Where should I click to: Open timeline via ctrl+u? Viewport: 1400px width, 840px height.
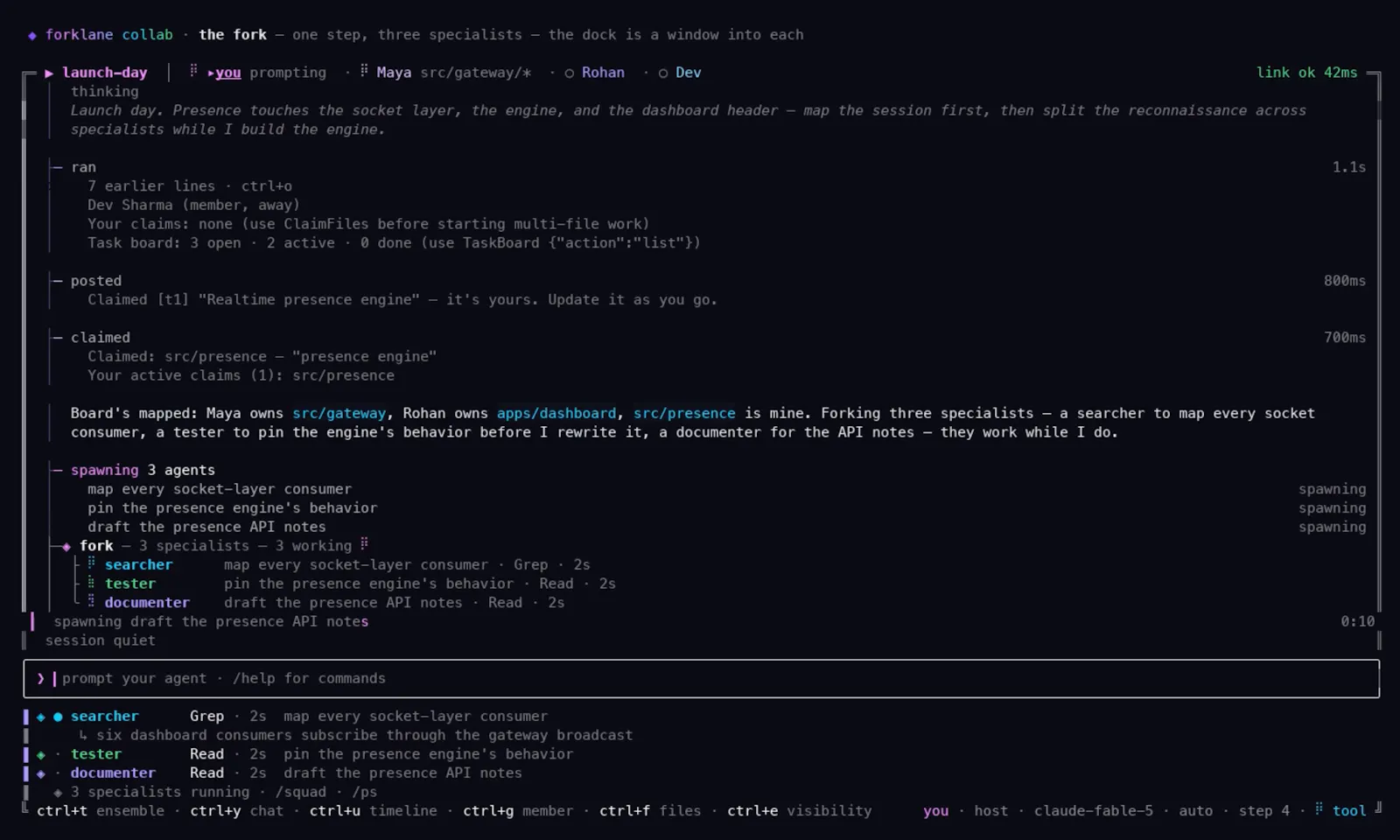[373, 811]
